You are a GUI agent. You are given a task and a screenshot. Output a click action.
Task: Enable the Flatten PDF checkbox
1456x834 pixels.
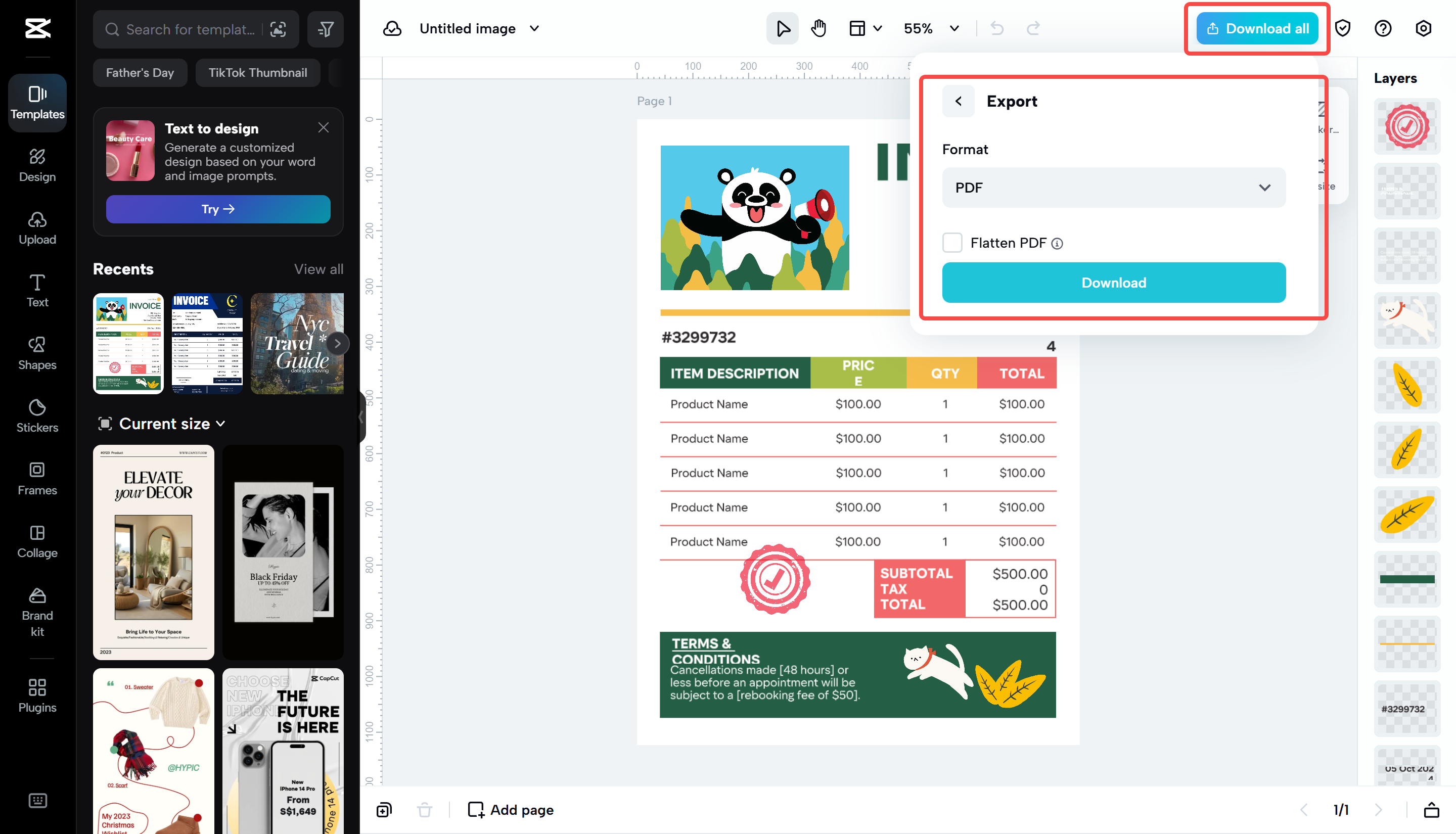pos(952,242)
